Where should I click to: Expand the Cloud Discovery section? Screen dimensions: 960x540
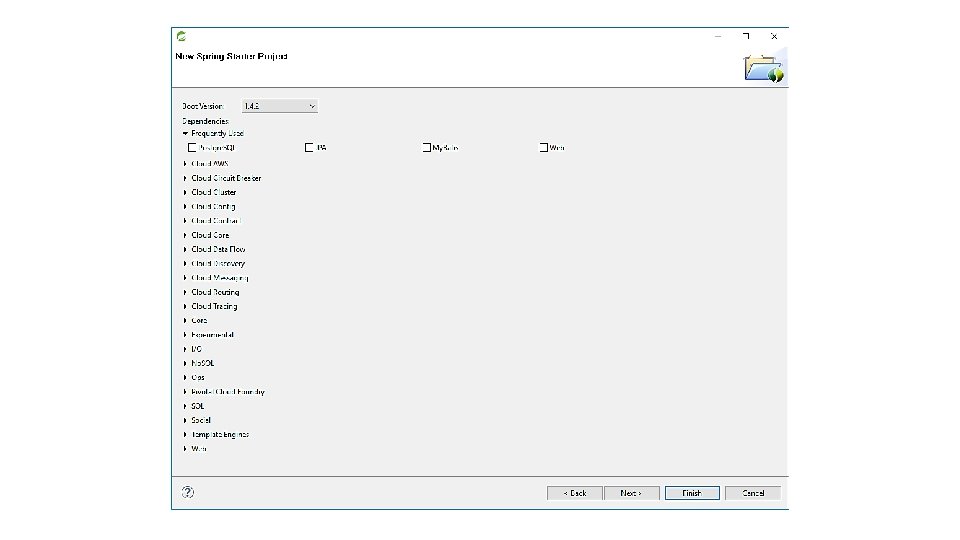pyautogui.click(x=185, y=264)
